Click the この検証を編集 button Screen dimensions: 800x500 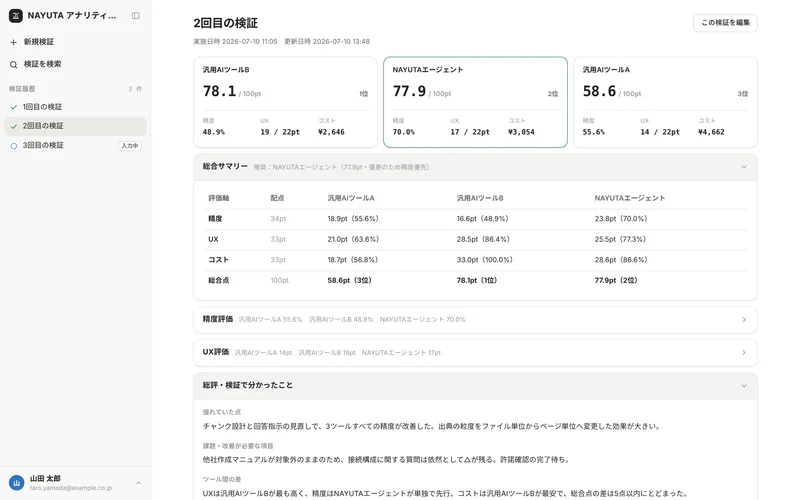point(725,23)
